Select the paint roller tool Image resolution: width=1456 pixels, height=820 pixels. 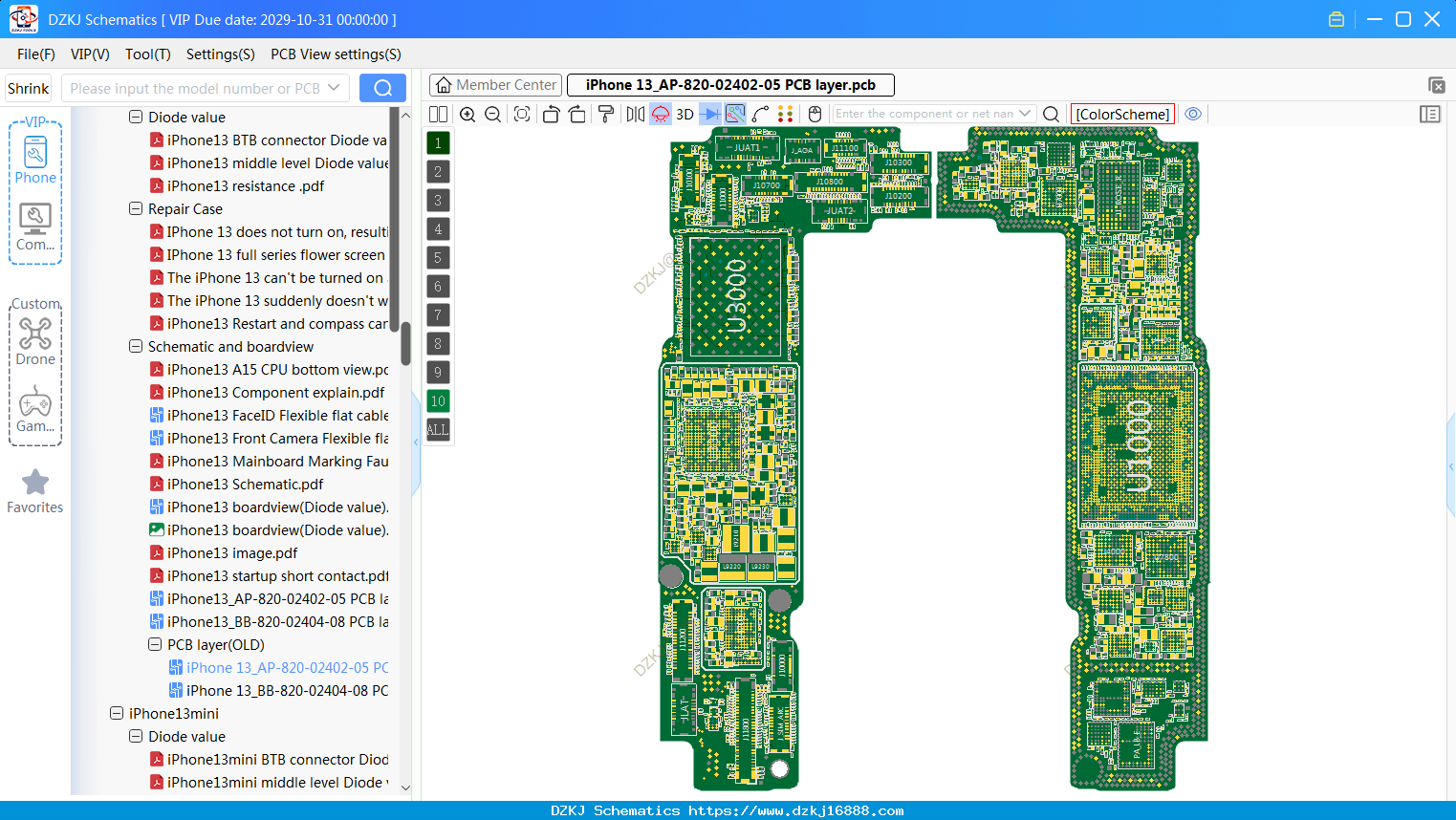(x=606, y=114)
